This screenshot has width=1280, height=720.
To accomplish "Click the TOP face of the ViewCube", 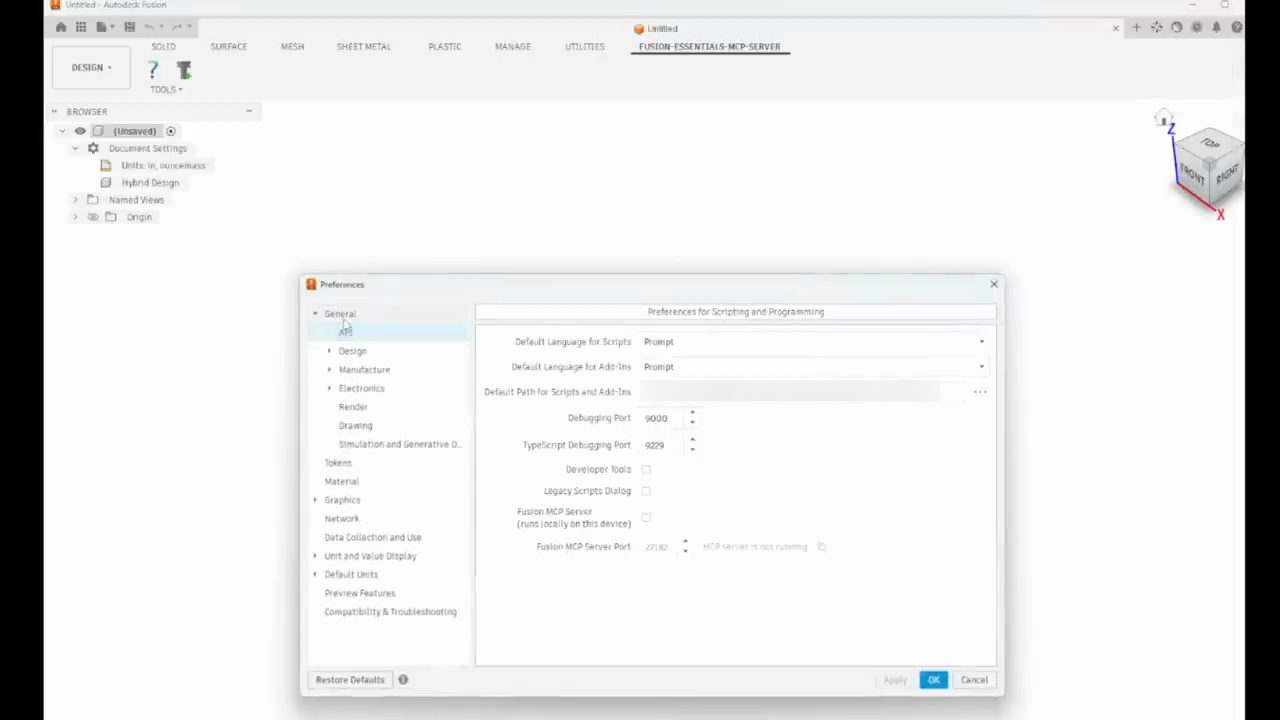I will pyautogui.click(x=1210, y=144).
